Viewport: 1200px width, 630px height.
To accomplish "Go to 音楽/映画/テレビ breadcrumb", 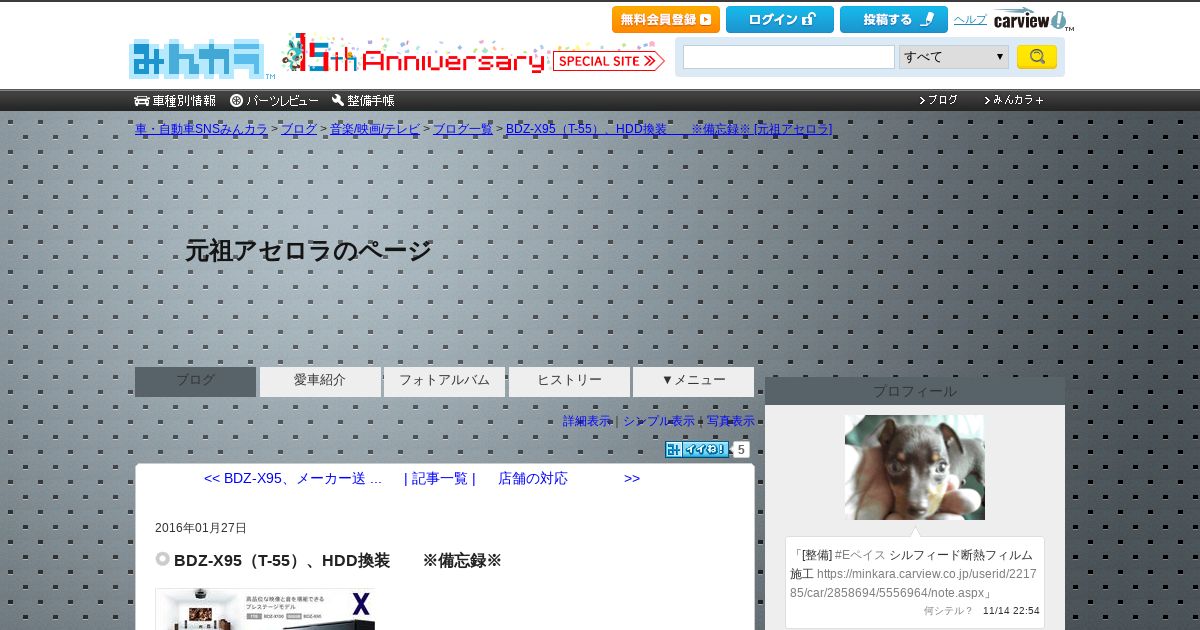I will tap(375, 129).
